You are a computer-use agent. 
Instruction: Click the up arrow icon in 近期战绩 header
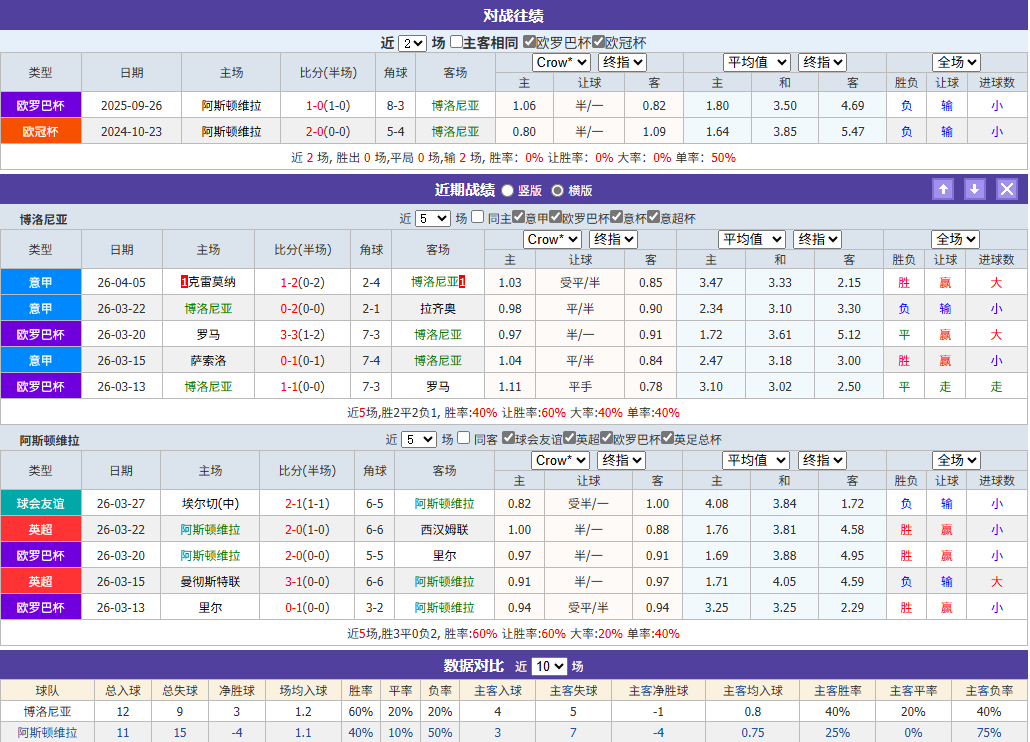(x=942, y=188)
